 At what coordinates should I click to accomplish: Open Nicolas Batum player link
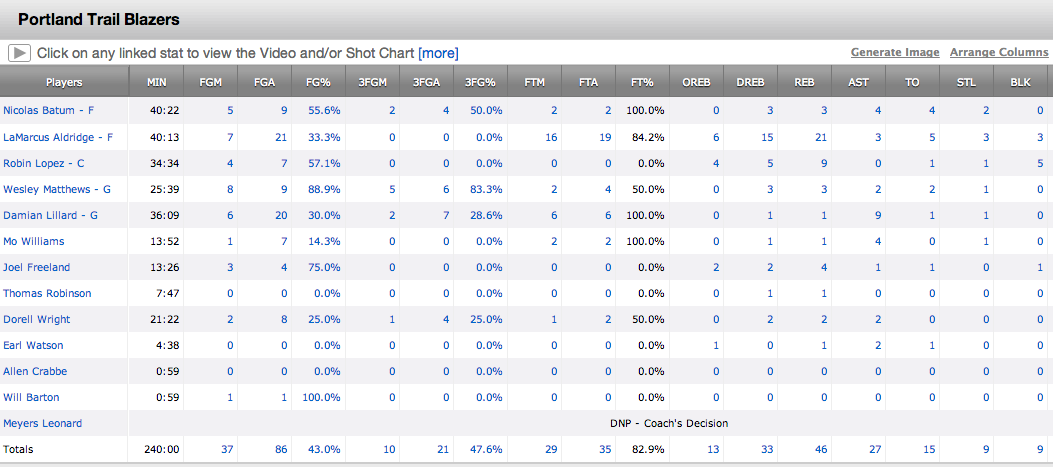pyautogui.click(x=48, y=110)
